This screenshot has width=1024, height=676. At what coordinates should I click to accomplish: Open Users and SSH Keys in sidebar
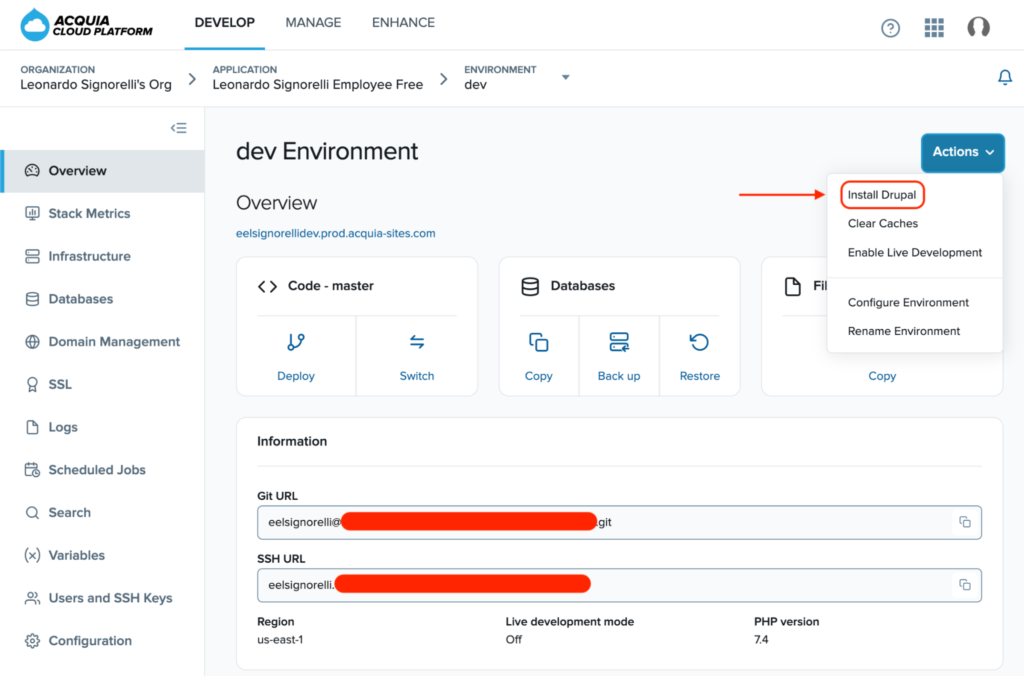pos(103,598)
